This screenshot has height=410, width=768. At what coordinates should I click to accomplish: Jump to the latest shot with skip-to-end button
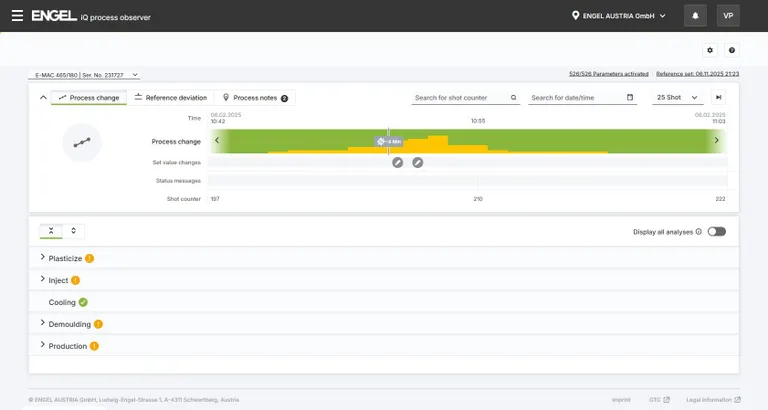point(719,97)
